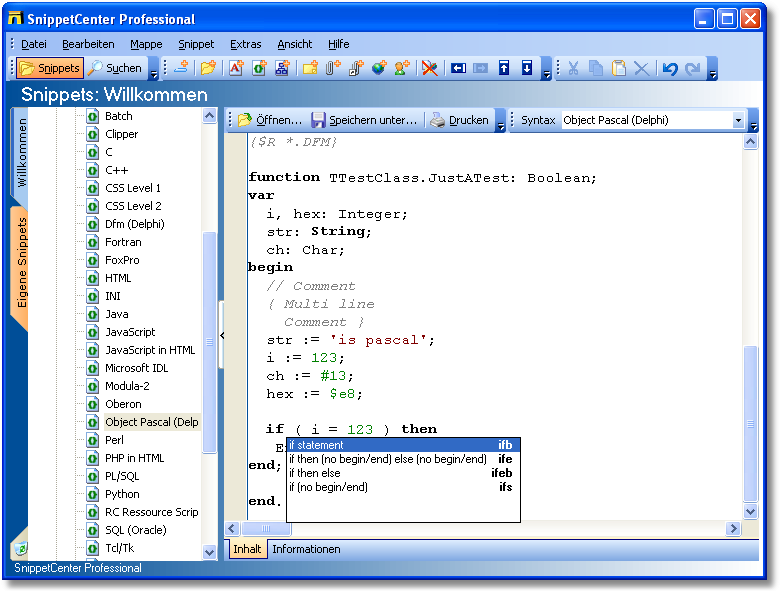Open the Datei menu
Screen dimensions: 781x594
(33, 44)
